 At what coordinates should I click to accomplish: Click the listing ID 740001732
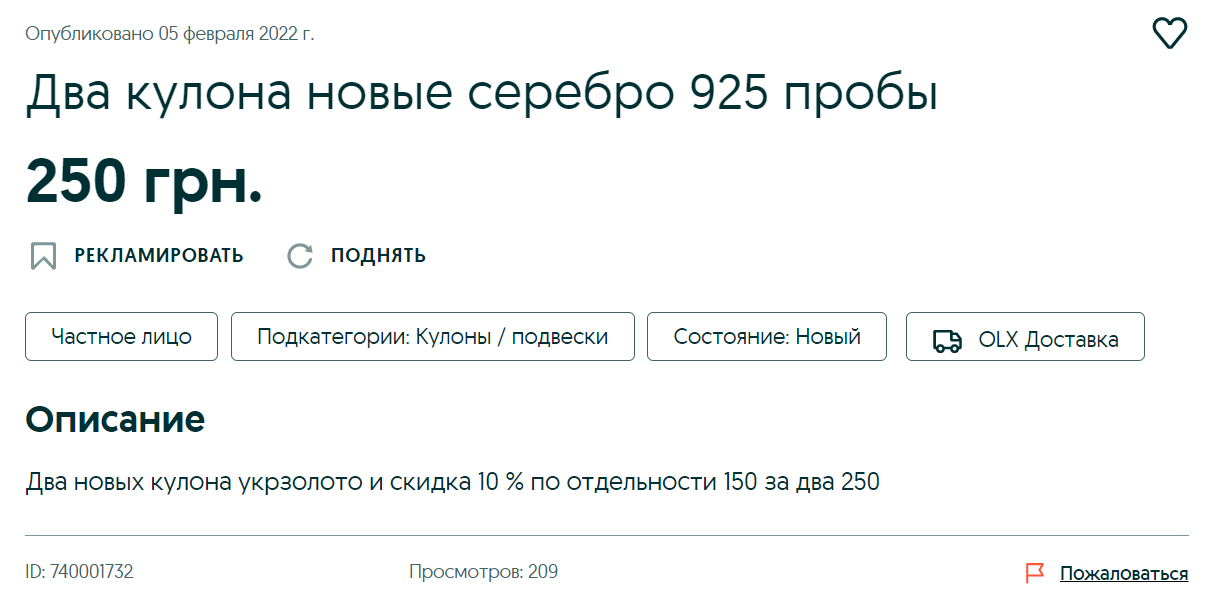click(79, 572)
